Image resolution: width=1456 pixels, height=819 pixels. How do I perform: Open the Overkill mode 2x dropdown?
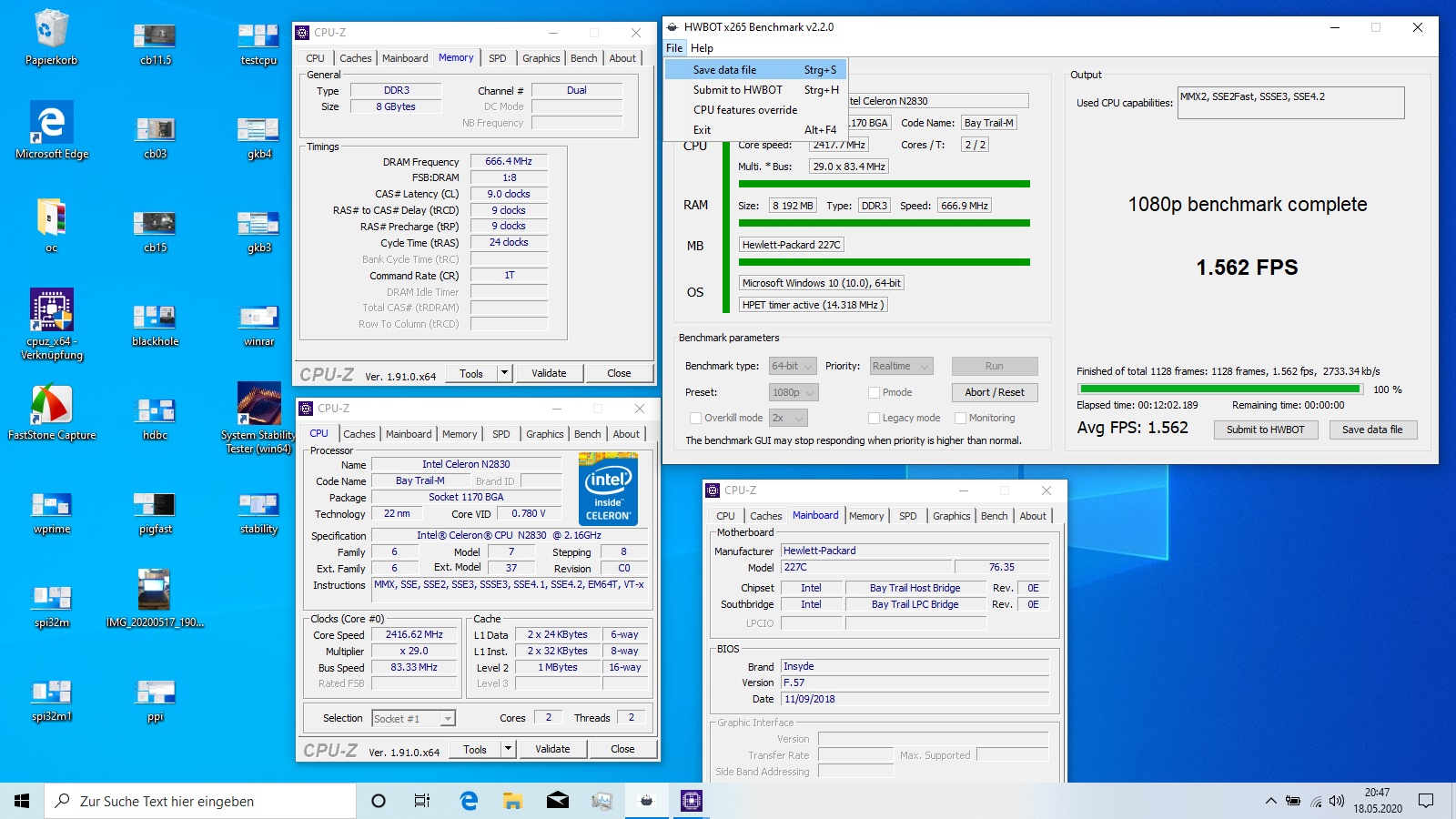click(788, 418)
